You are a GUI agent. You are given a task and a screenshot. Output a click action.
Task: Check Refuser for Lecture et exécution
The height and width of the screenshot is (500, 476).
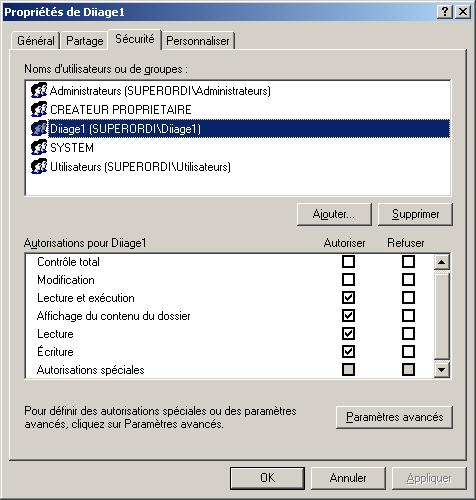click(408, 298)
